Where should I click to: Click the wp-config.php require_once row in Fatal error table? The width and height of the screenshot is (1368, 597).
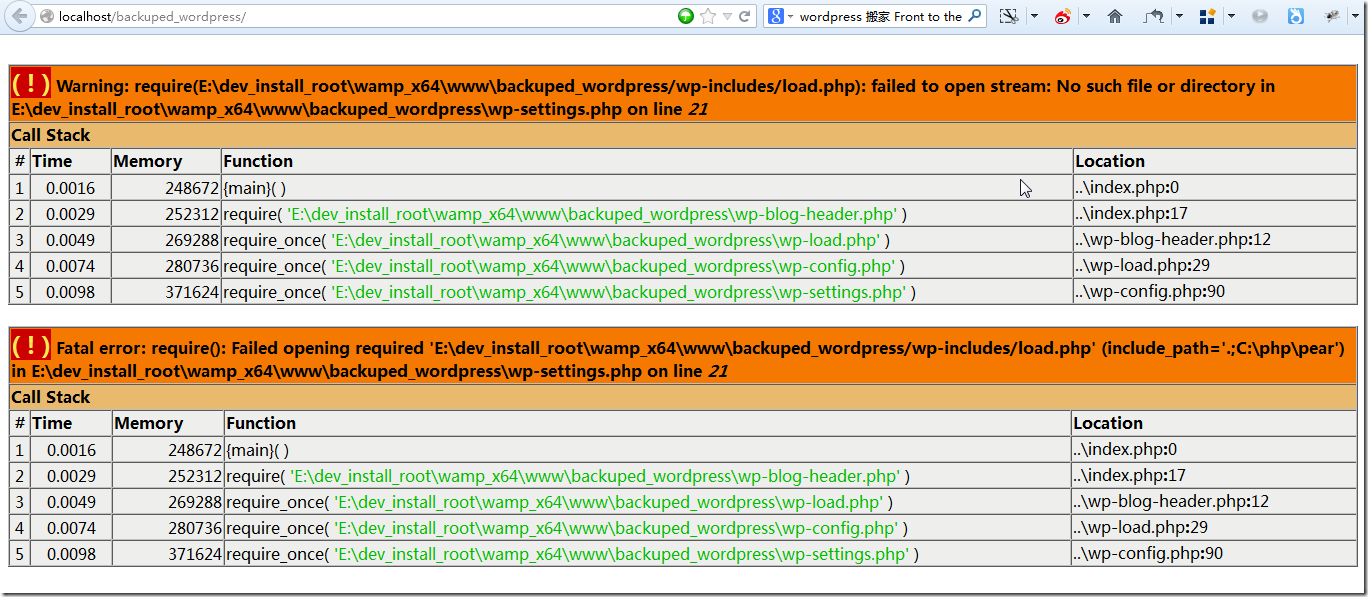[x=567, y=528]
